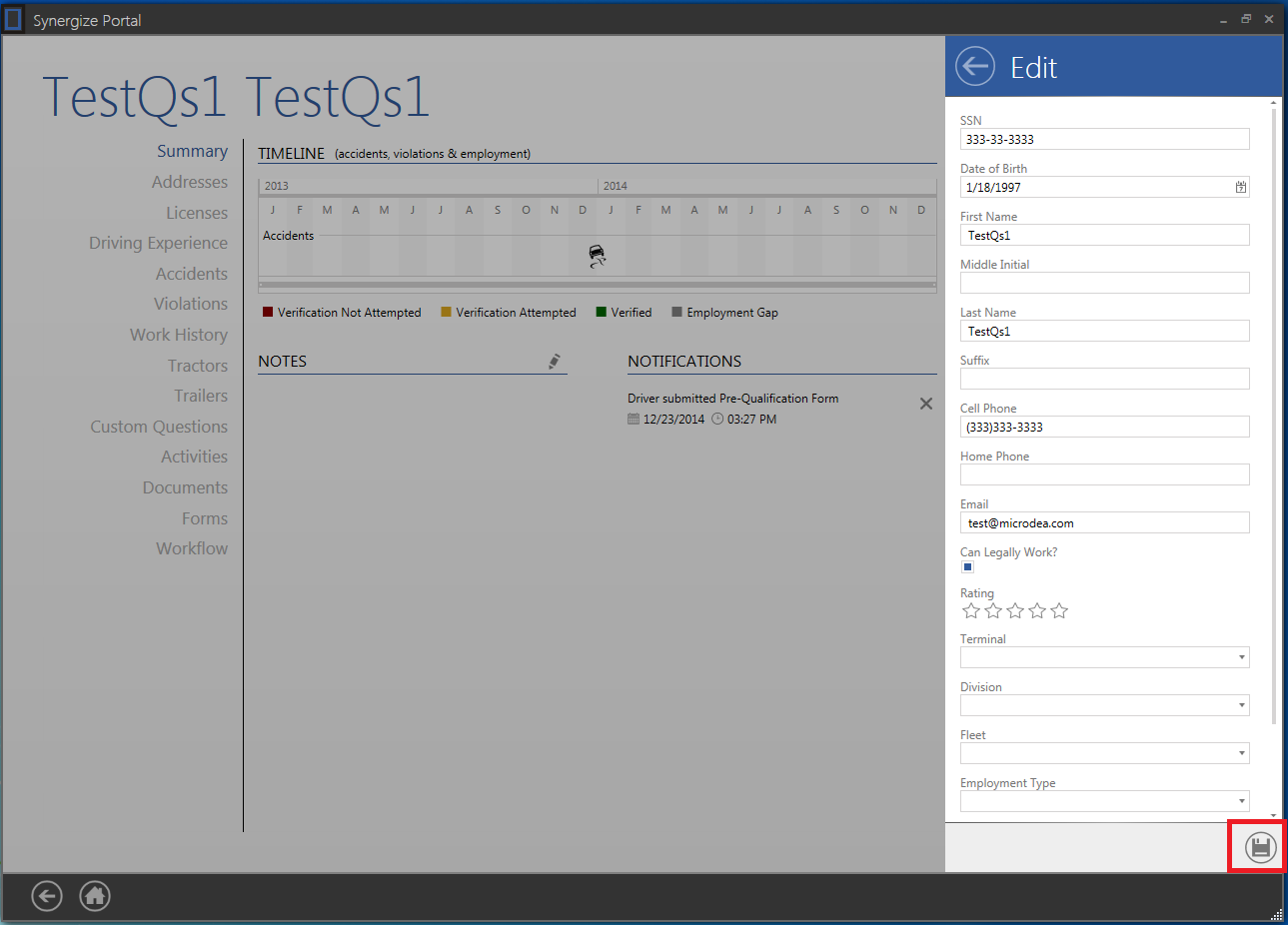Click the pencil icon next to NOTES
The width and height of the screenshot is (1288, 925).
(555, 362)
